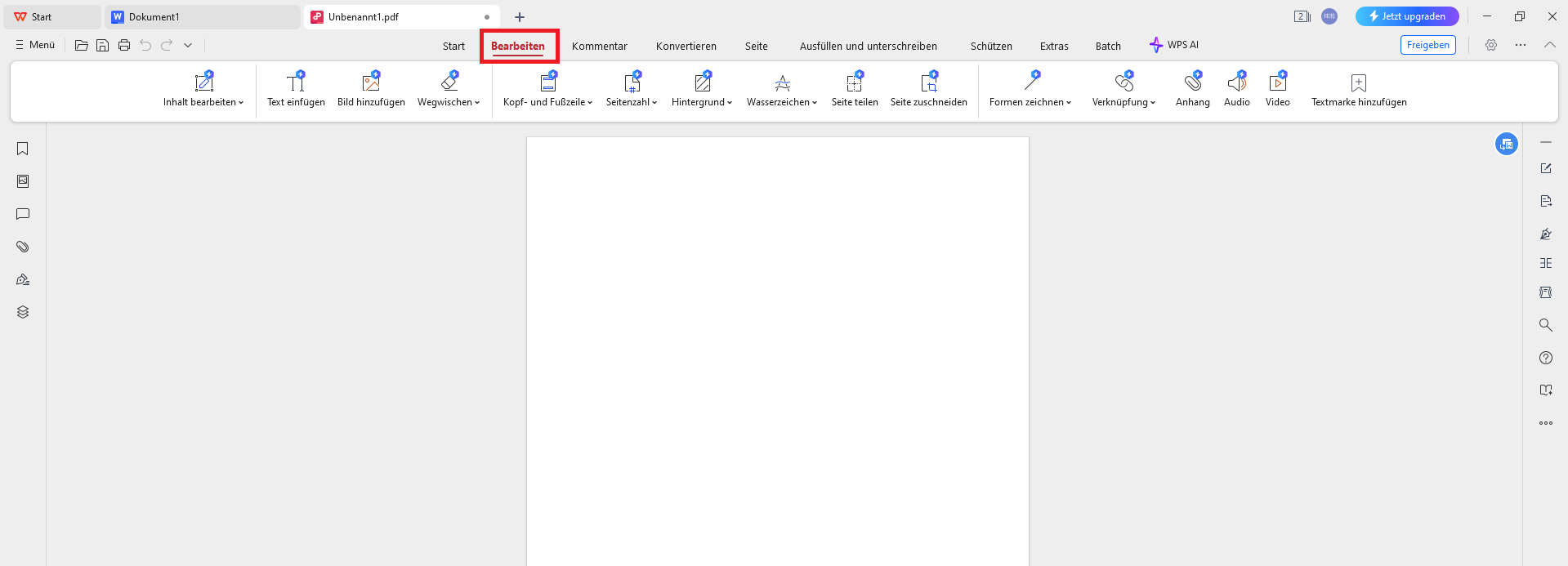The image size is (1568, 566).
Task: Select the Text einfügen tool
Action: (296, 91)
